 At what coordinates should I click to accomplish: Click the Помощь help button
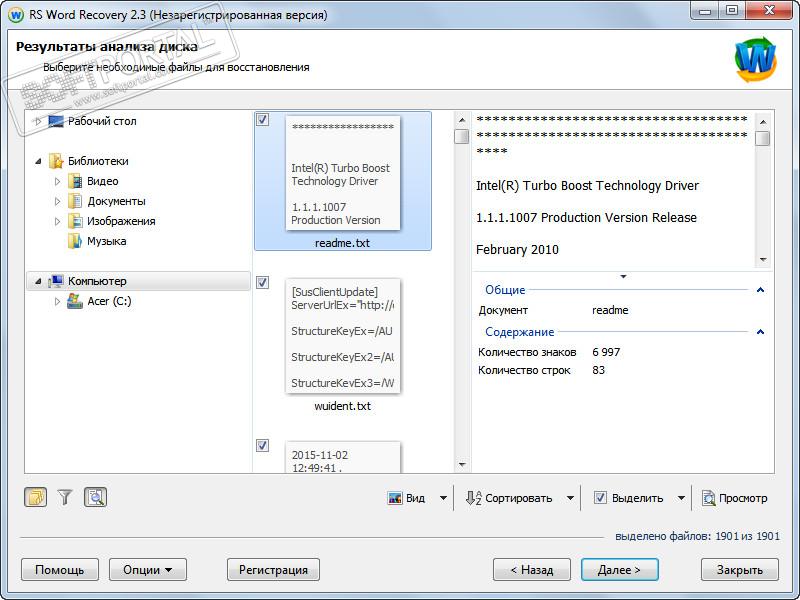tap(60, 569)
